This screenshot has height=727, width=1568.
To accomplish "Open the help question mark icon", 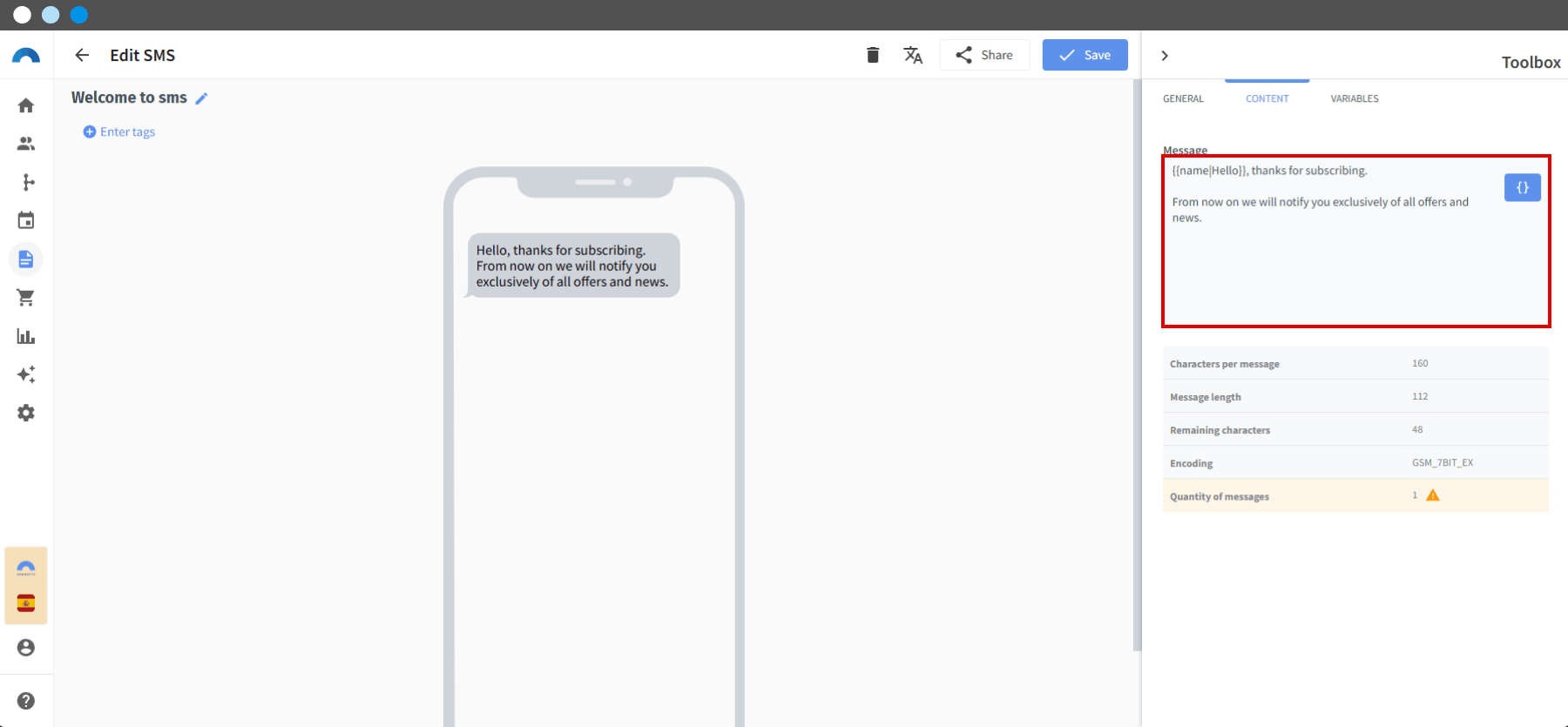I will (26, 701).
